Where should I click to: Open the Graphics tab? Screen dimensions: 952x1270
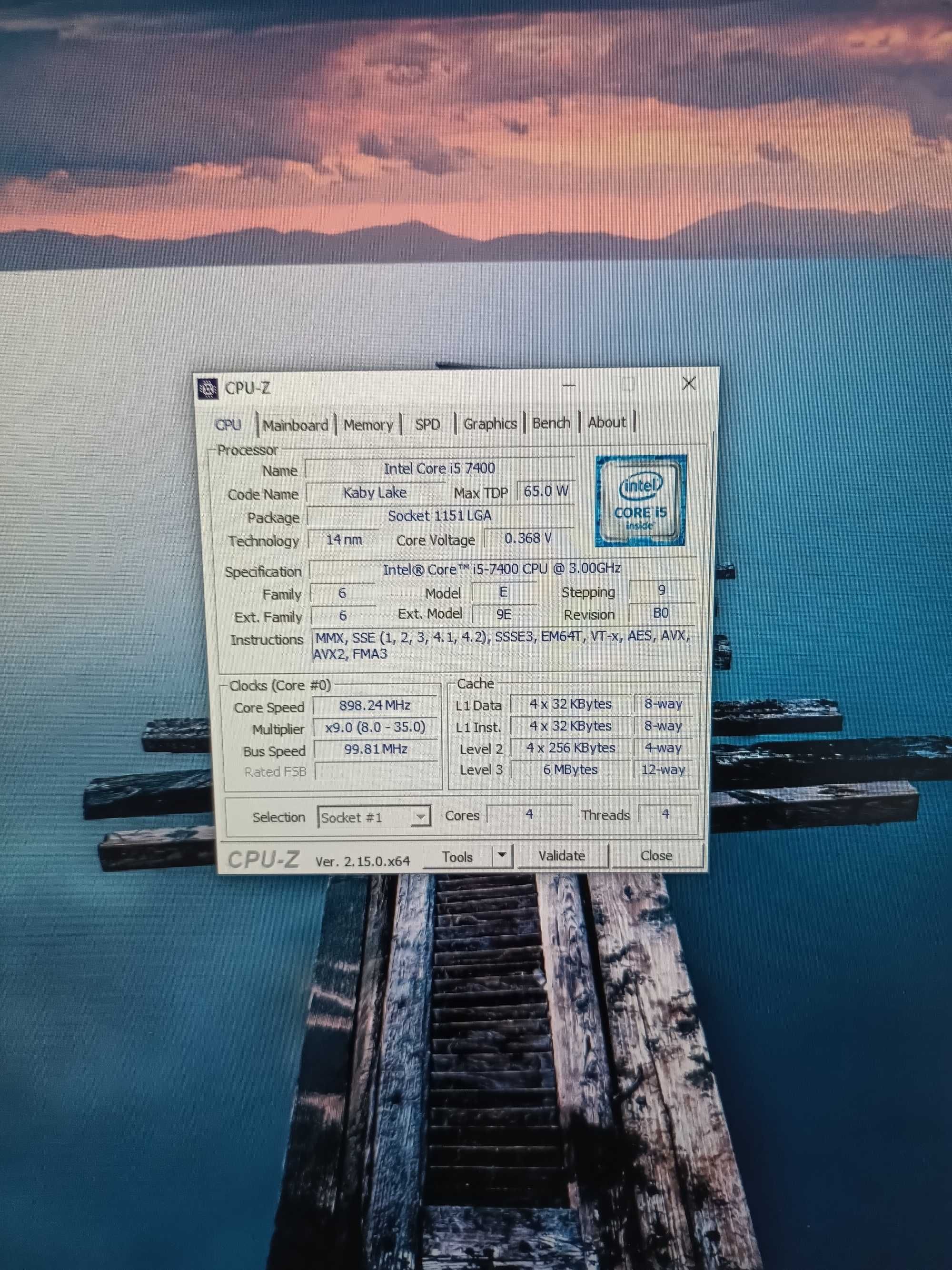490,424
